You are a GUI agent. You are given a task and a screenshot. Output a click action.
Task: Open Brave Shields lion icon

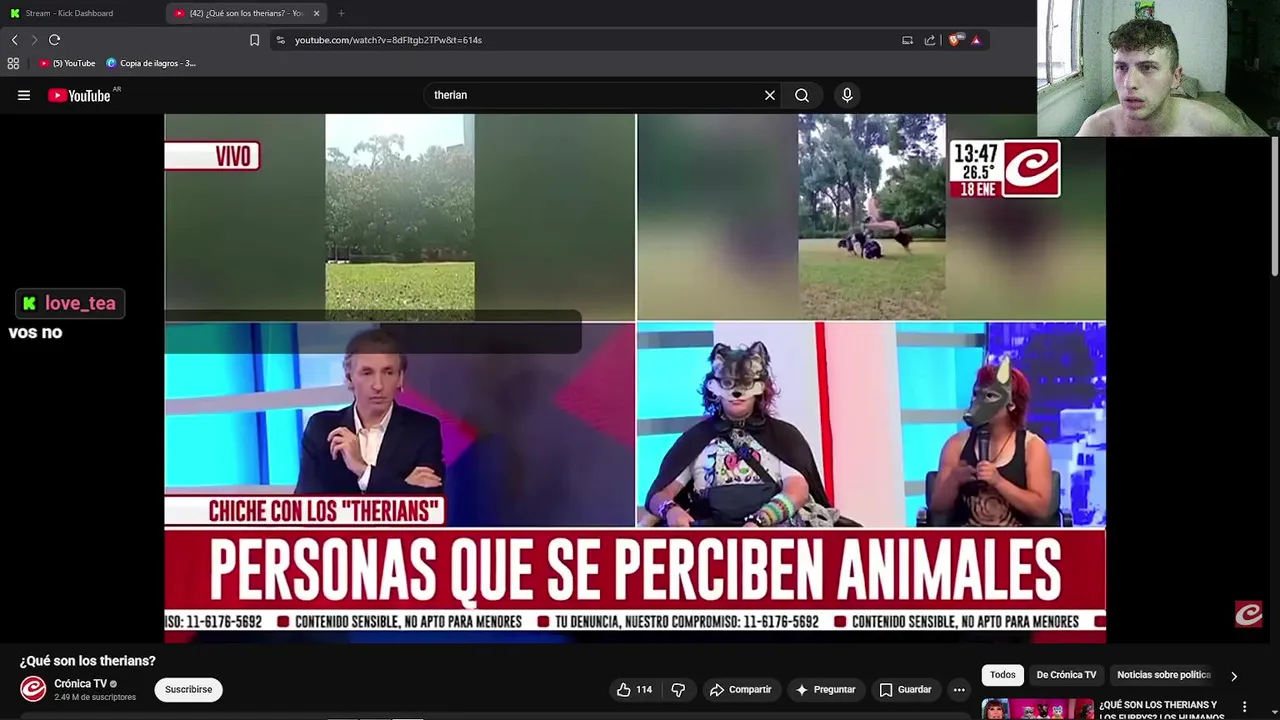pos(955,40)
